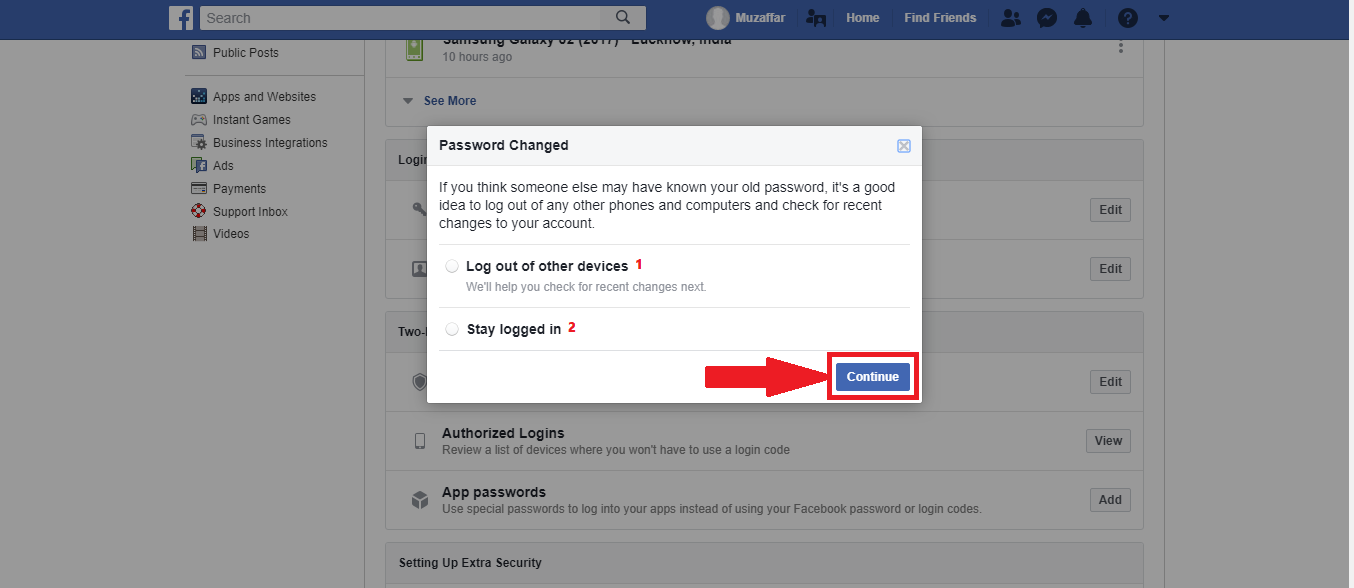The width and height of the screenshot is (1354, 588).
Task: View the Authorized Logins list
Action: point(1108,440)
